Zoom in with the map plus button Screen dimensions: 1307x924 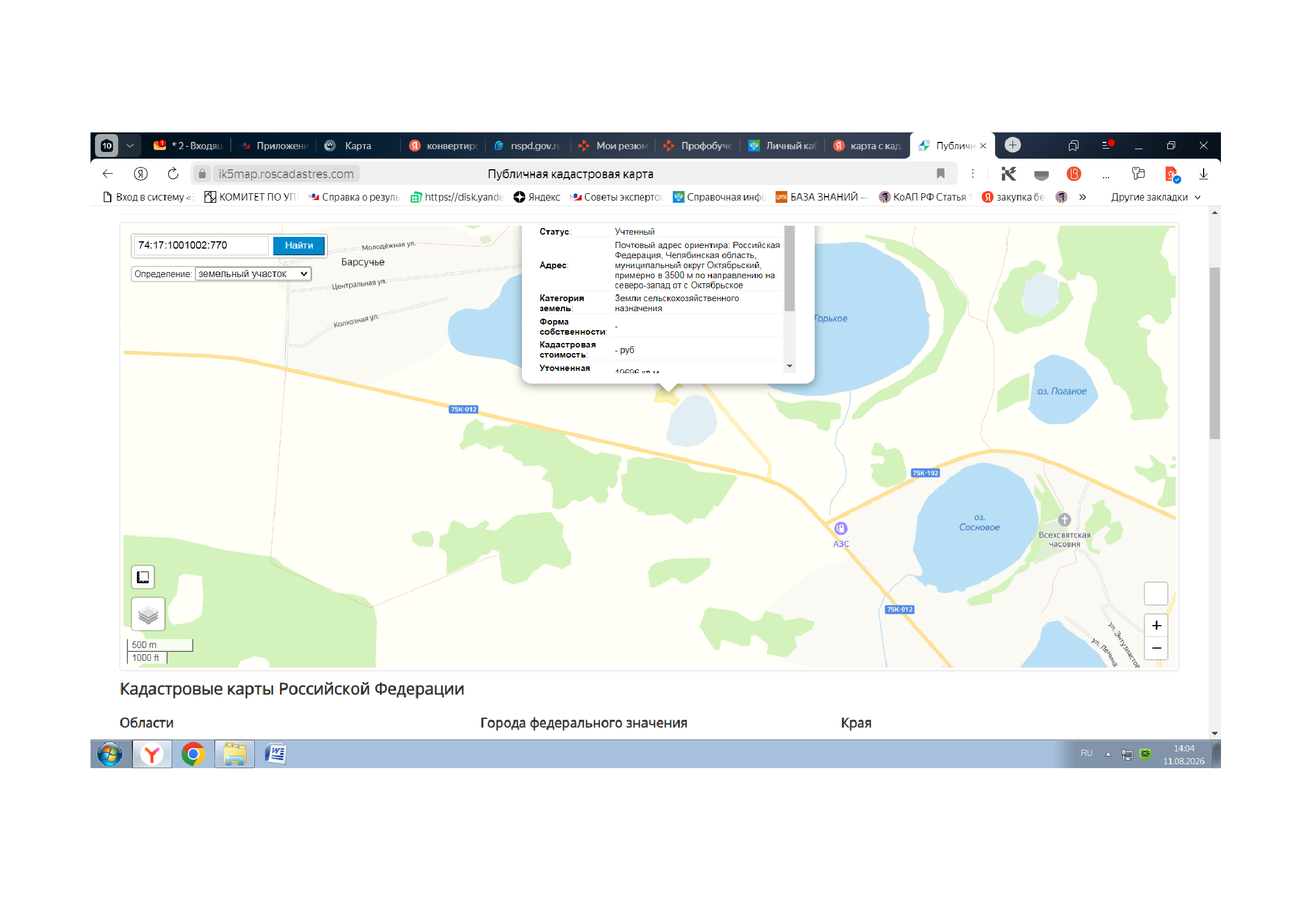click(x=1156, y=625)
